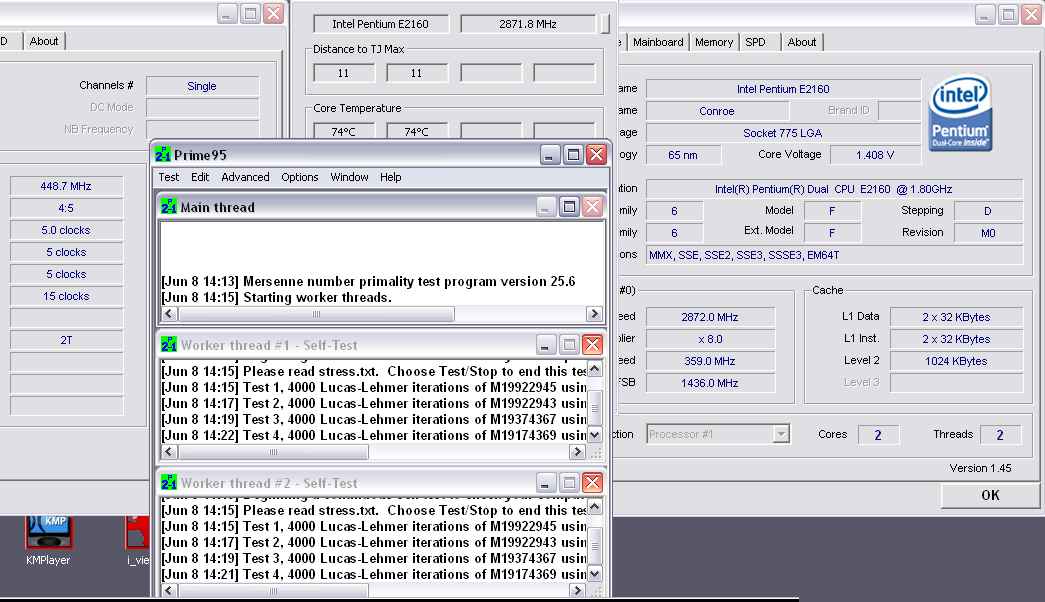1045x602 pixels.
Task: Click Main thread horizontal scrollbar right arrow
Action: click(x=594, y=314)
